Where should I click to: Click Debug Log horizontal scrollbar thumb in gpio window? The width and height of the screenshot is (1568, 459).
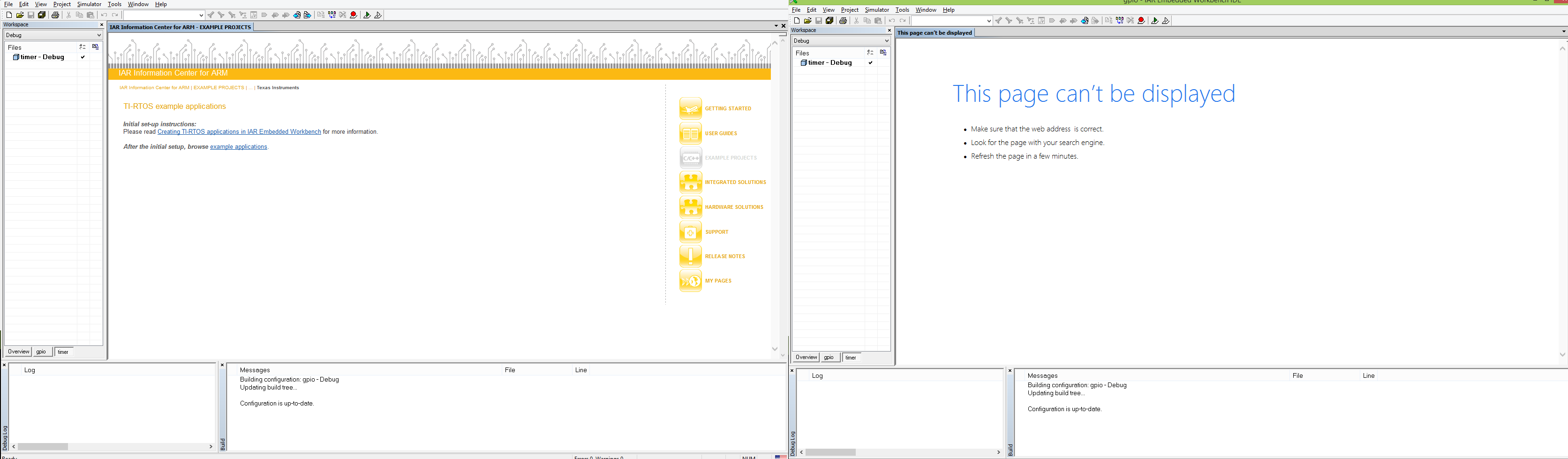click(x=831, y=452)
